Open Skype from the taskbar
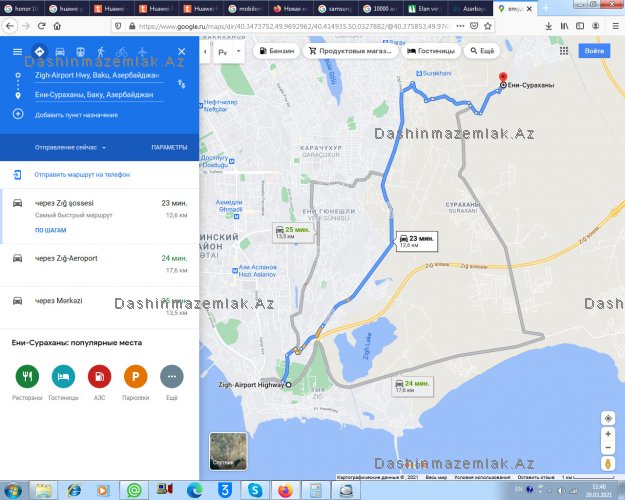 (x=255, y=490)
